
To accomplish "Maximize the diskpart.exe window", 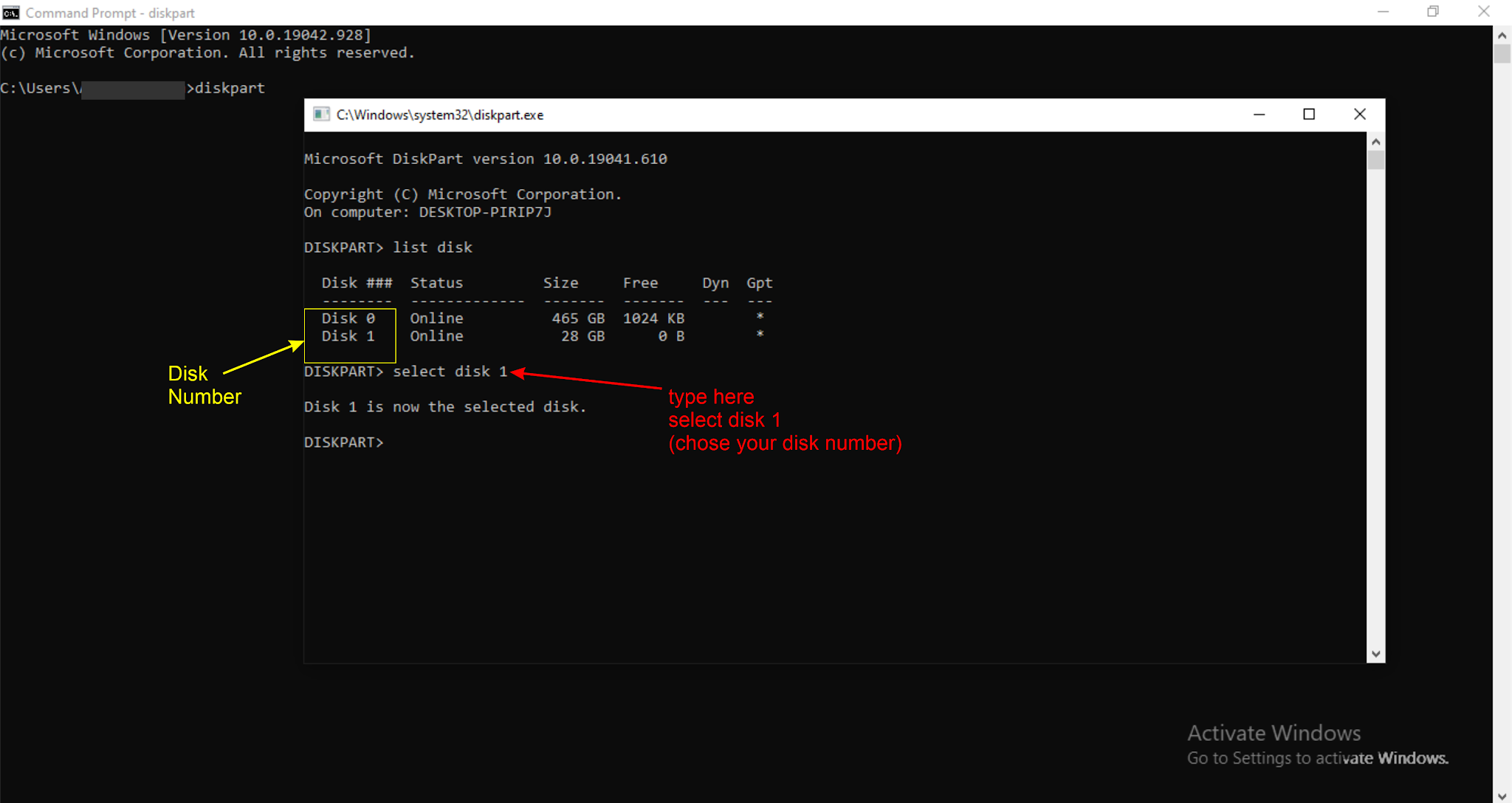I will click(1310, 115).
